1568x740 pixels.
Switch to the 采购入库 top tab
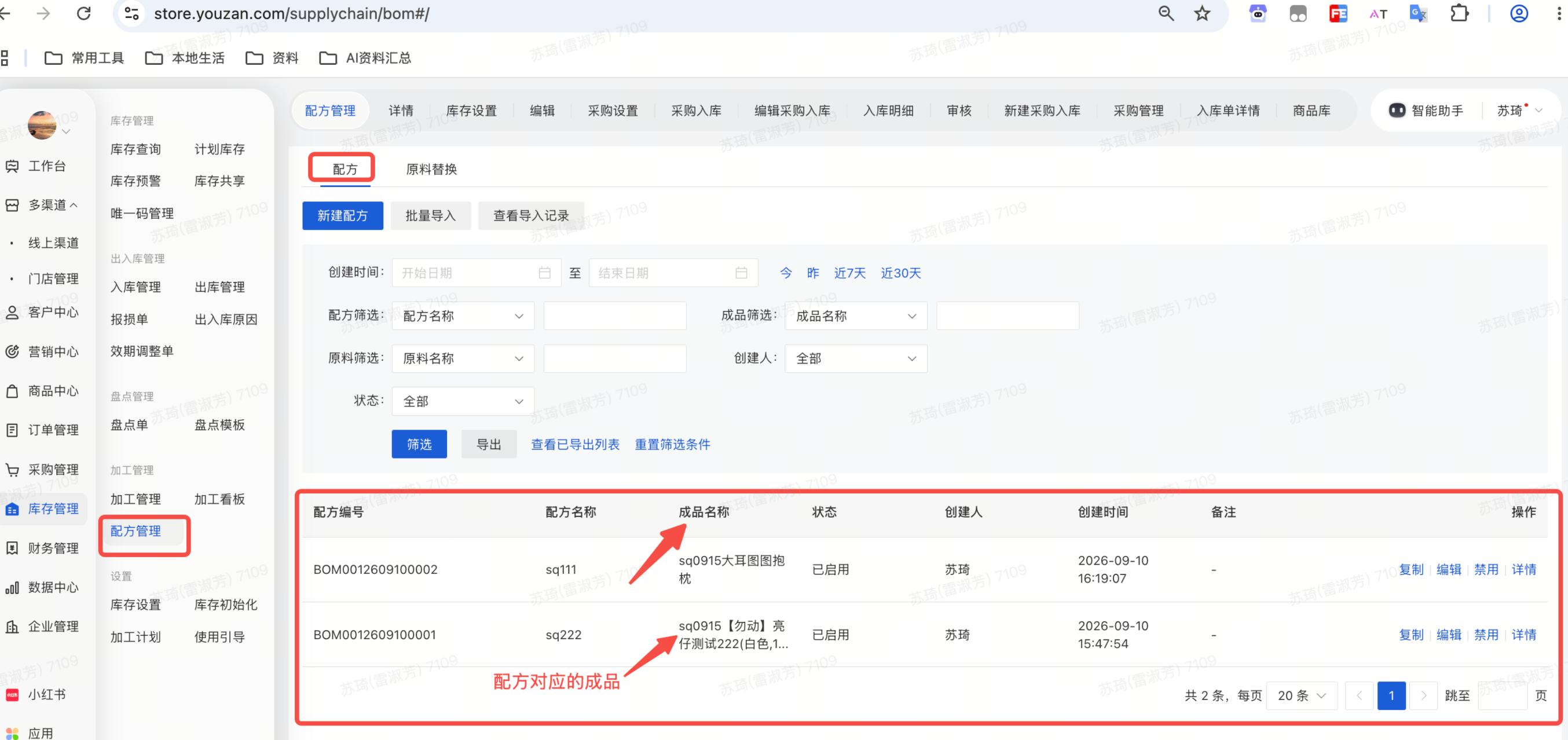coord(697,111)
